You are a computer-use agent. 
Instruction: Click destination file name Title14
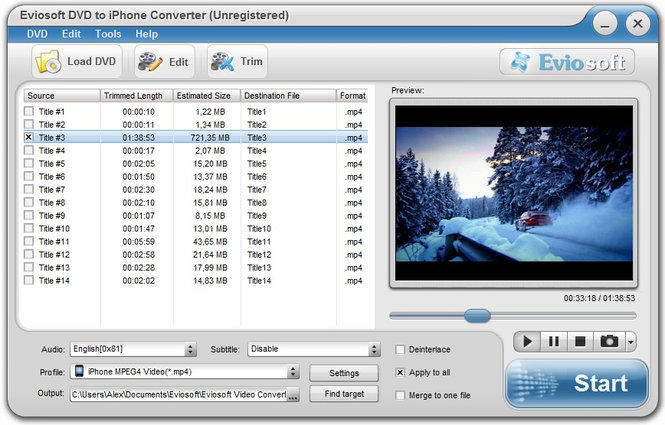click(259, 281)
